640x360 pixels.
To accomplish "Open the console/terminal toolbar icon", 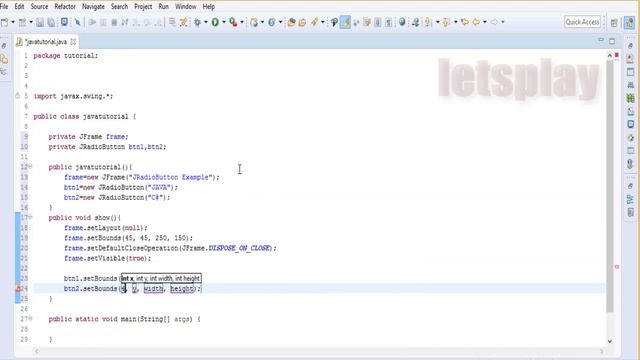I will click(64, 22).
